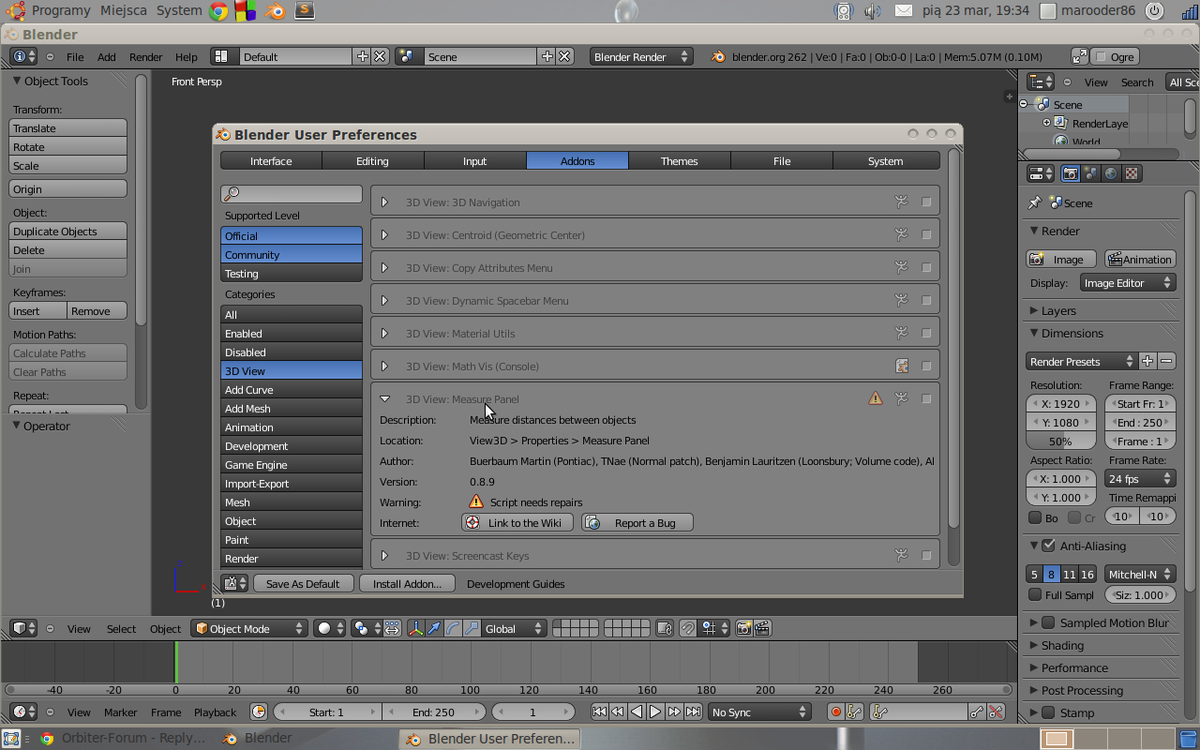This screenshot has height=750, width=1200.
Task: Open the World properties globe tab
Action: tap(1111, 173)
